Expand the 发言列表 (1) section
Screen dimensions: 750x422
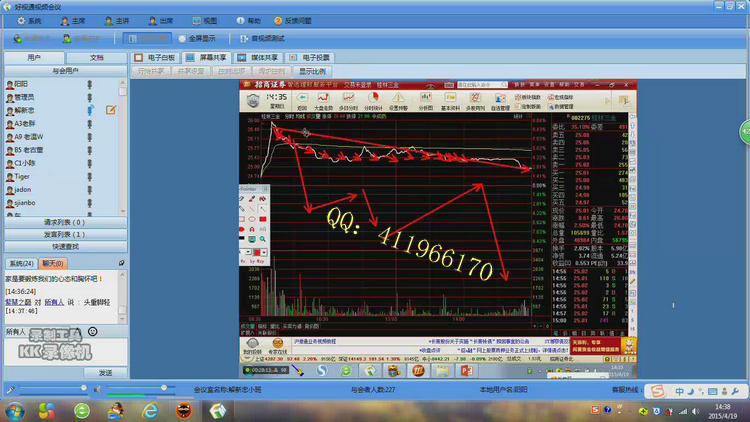point(63,234)
